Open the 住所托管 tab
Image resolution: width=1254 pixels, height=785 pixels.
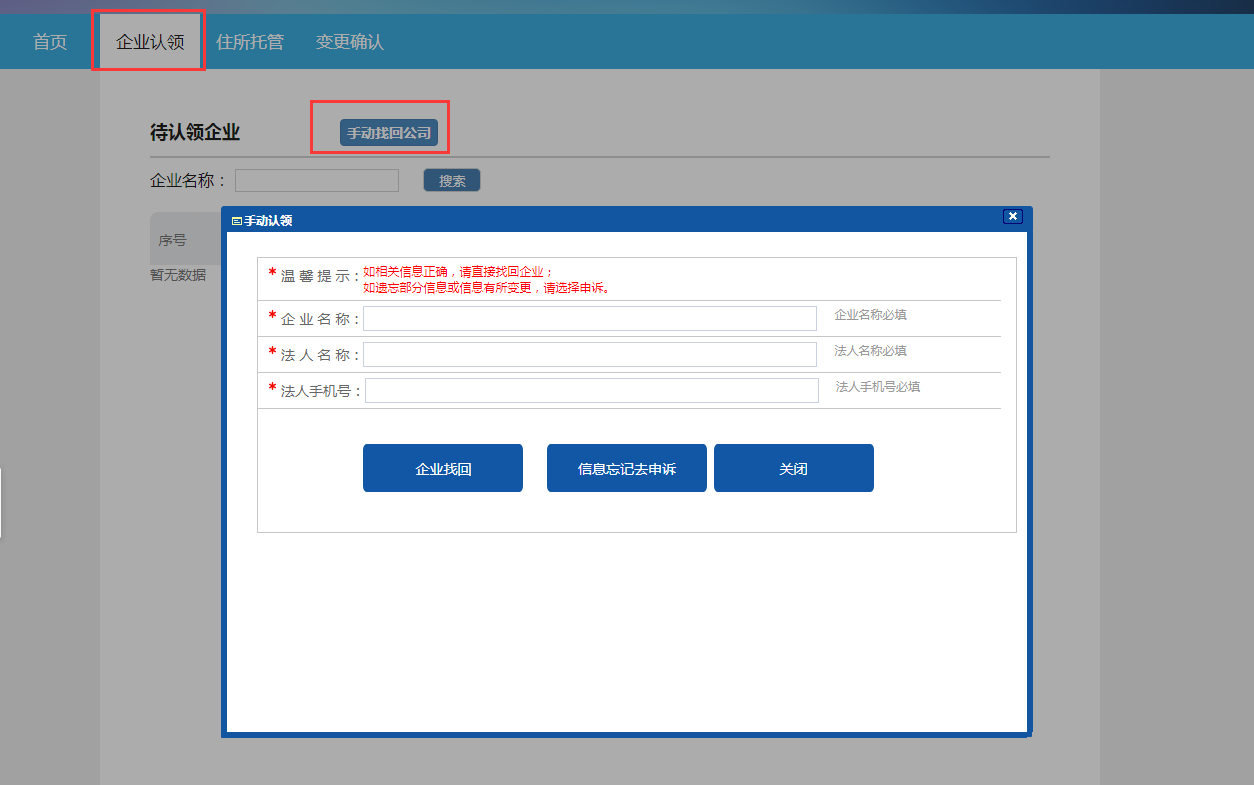pyautogui.click(x=250, y=42)
